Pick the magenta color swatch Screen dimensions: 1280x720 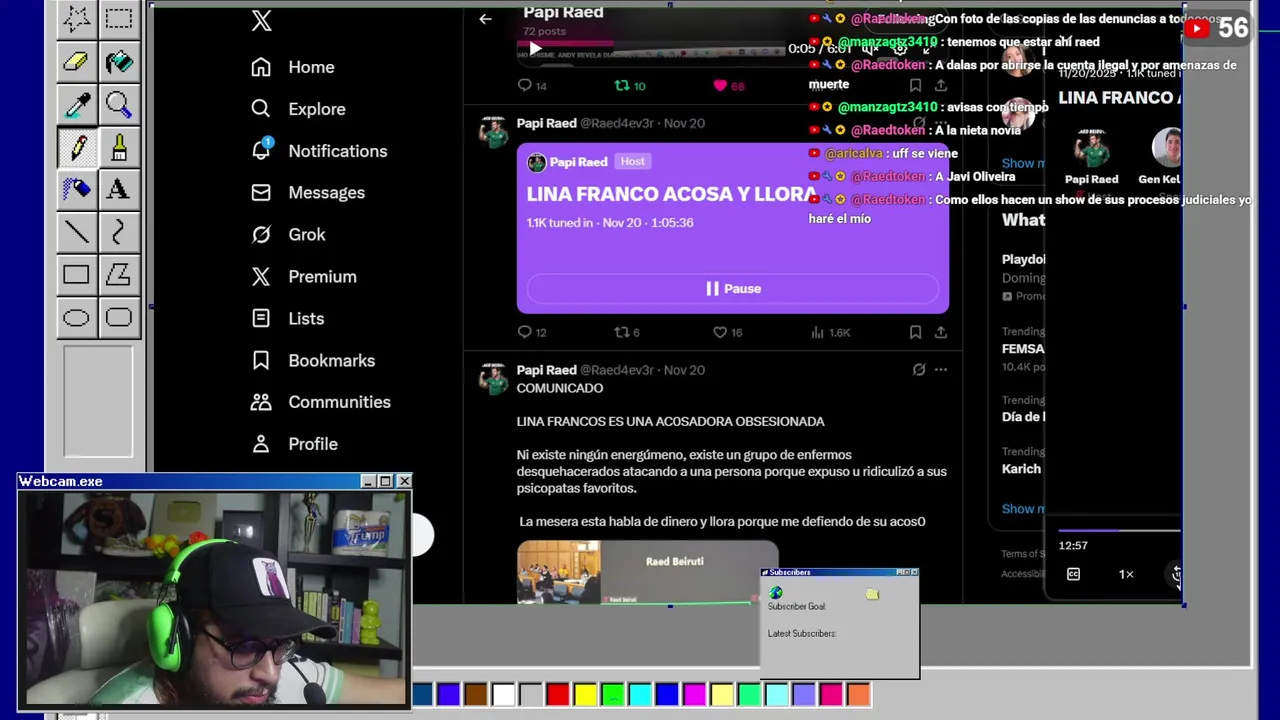pyautogui.click(x=694, y=694)
